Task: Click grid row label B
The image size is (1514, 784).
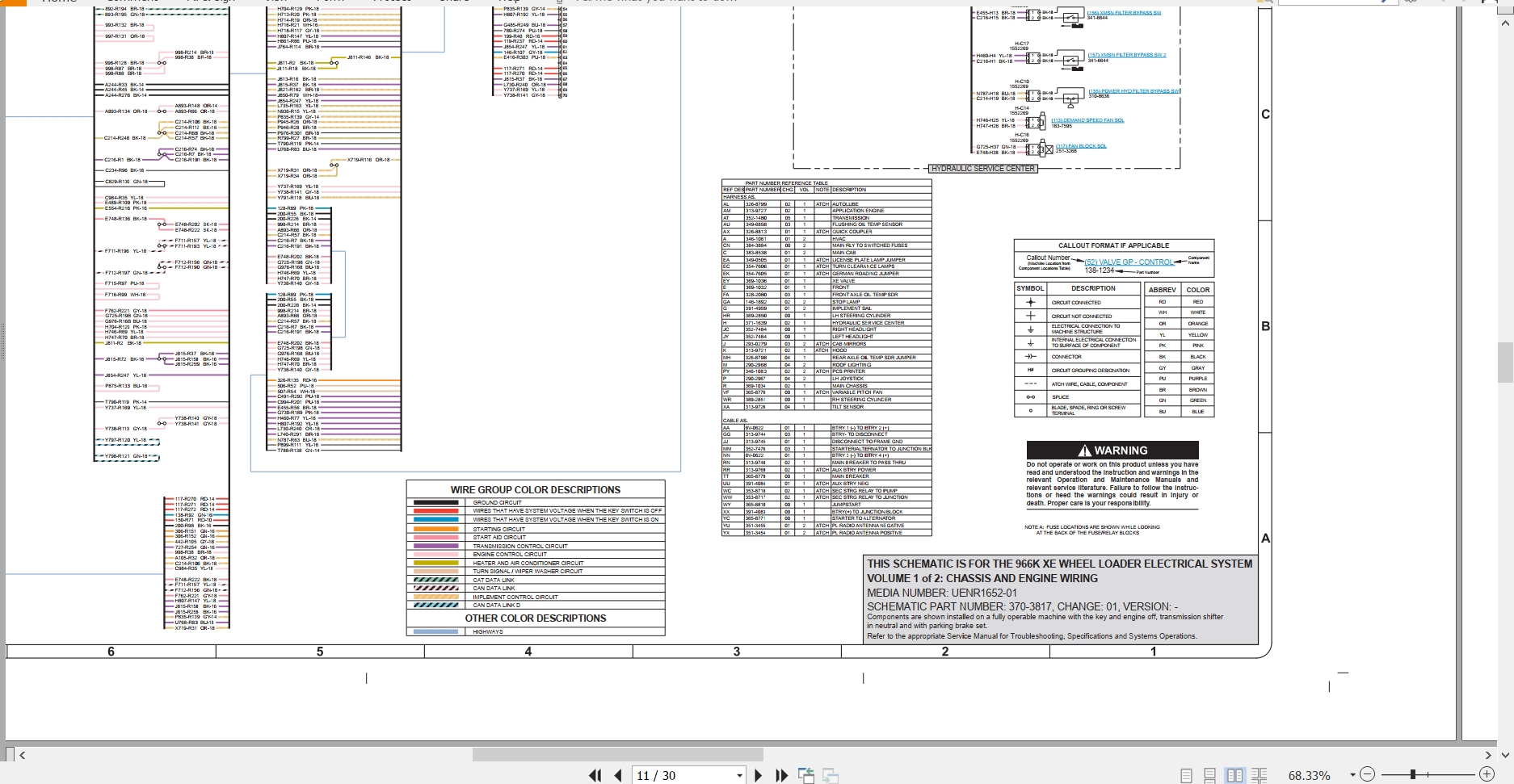Action: tap(1265, 326)
